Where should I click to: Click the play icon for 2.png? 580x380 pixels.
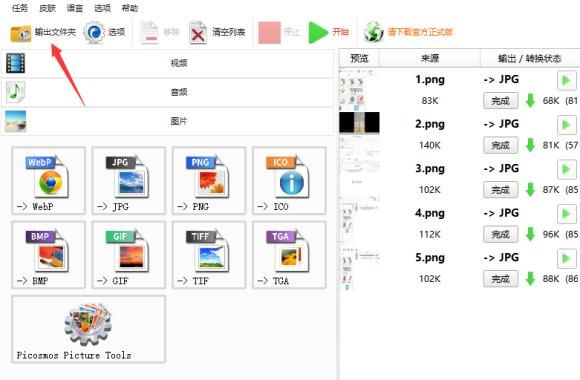coord(566,125)
